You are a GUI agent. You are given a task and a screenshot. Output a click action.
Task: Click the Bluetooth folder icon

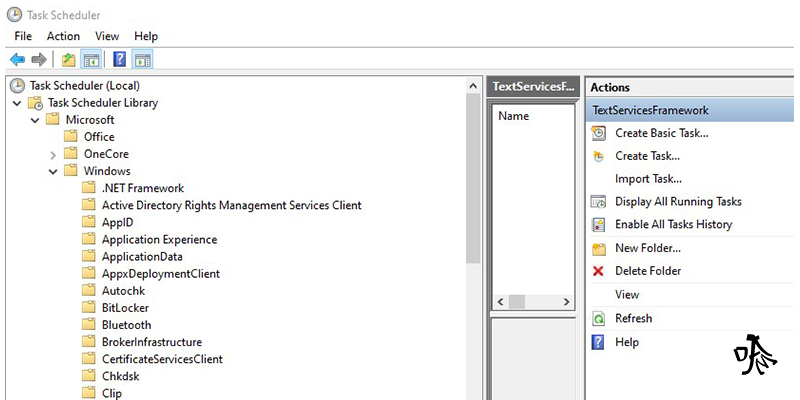89,325
